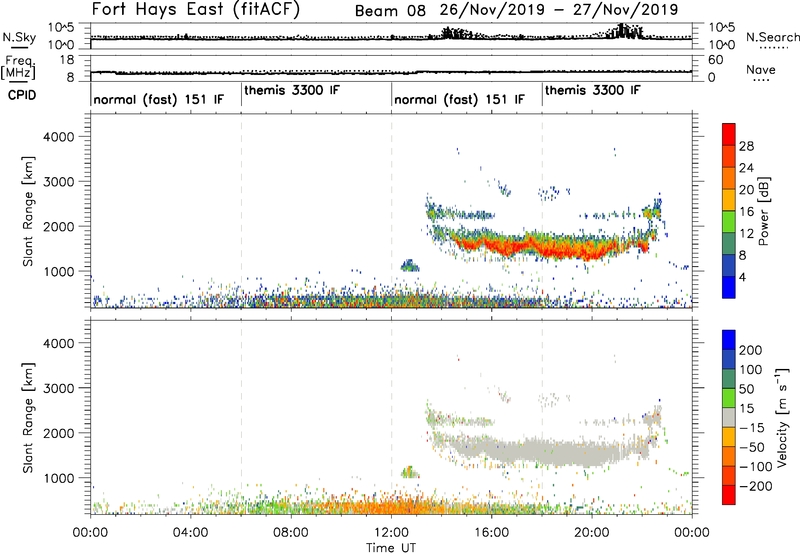Click "Slant Range [km]" label of velocity panel
This screenshot has height=554, width=800.
[x=29, y=418]
